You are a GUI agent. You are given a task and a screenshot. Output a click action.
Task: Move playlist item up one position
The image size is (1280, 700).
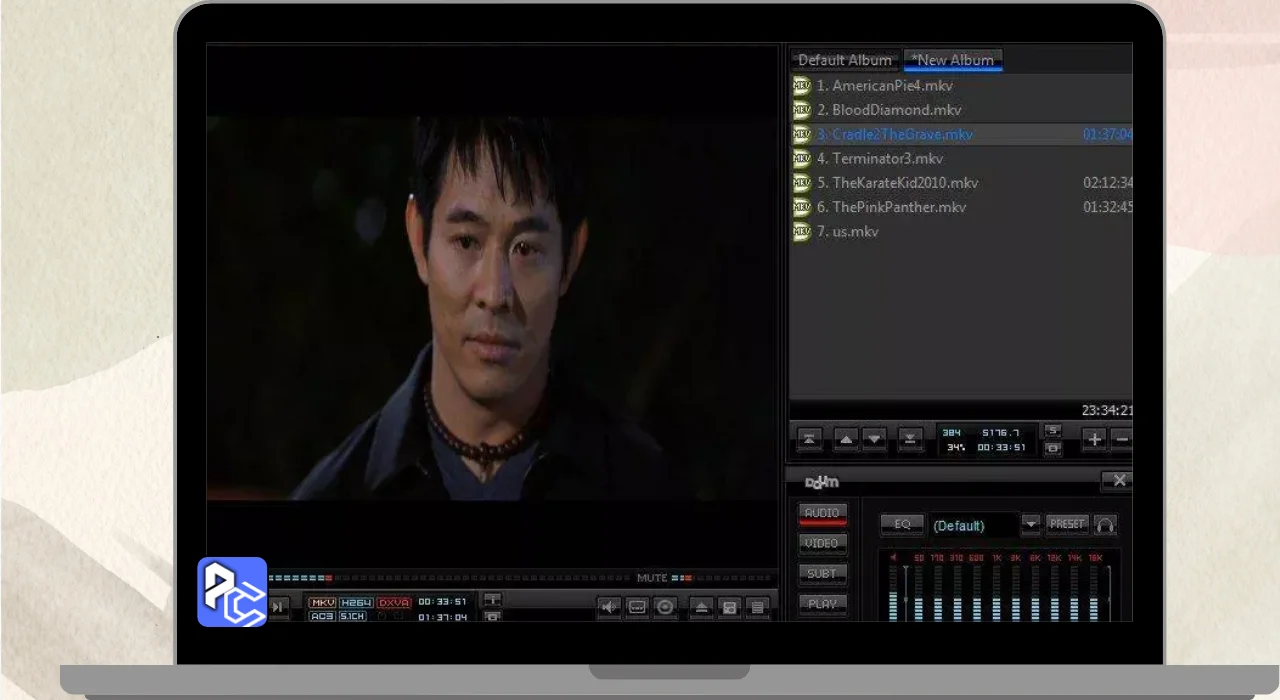click(846, 439)
